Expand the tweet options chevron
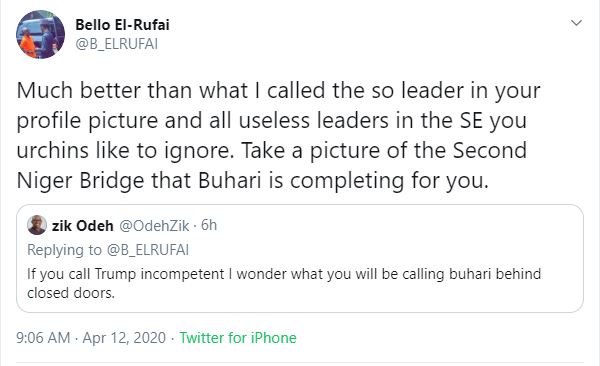Screen dimensions: 600x366 [576, 23]
